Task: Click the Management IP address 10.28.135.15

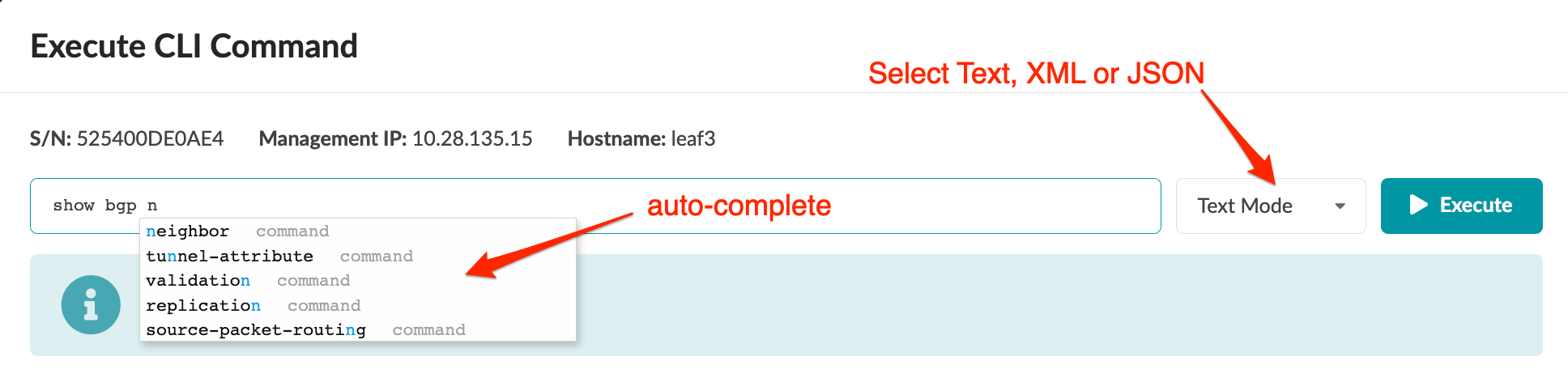Action: coord(472,139)
